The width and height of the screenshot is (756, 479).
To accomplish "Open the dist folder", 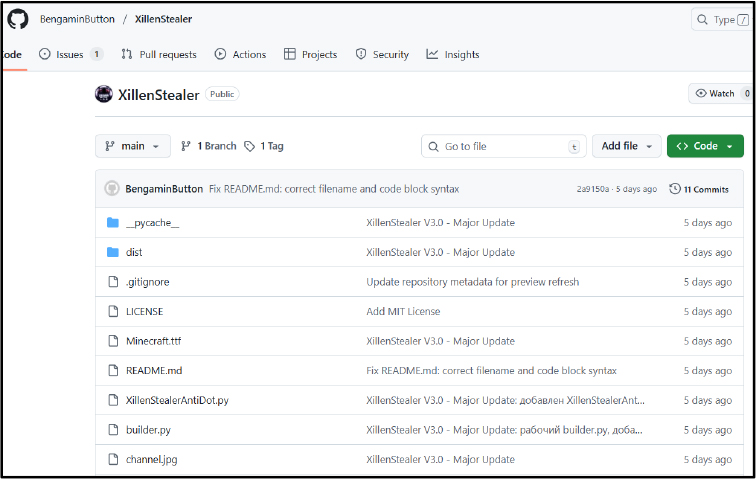I will [x=134, y=252].
